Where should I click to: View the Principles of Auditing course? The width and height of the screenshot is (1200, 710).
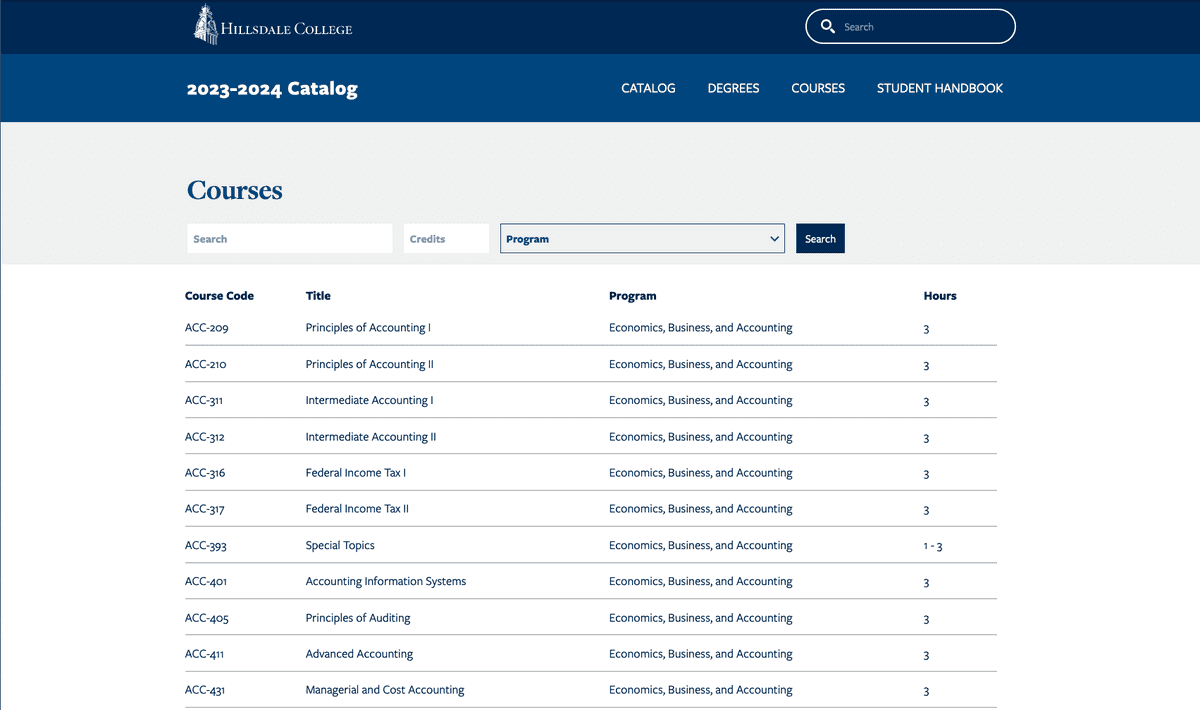click(x=358, y=617)
